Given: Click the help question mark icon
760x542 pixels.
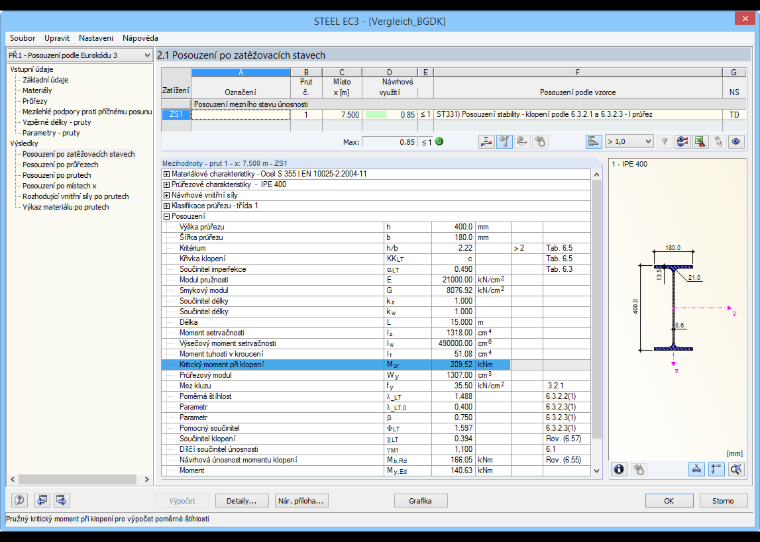Looking at the screenshot, I should (19, 500).
